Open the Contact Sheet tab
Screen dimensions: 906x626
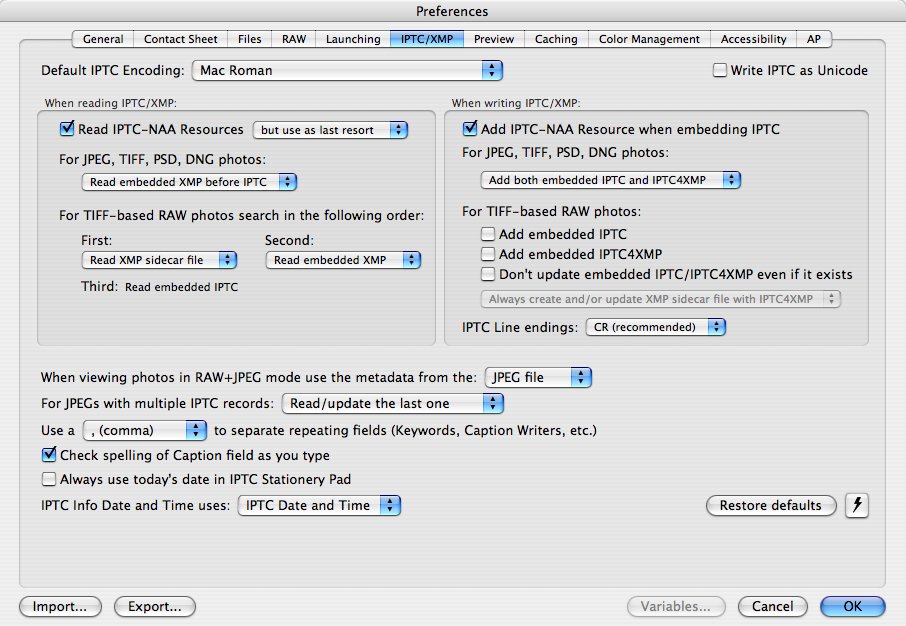tap(180, 39)
